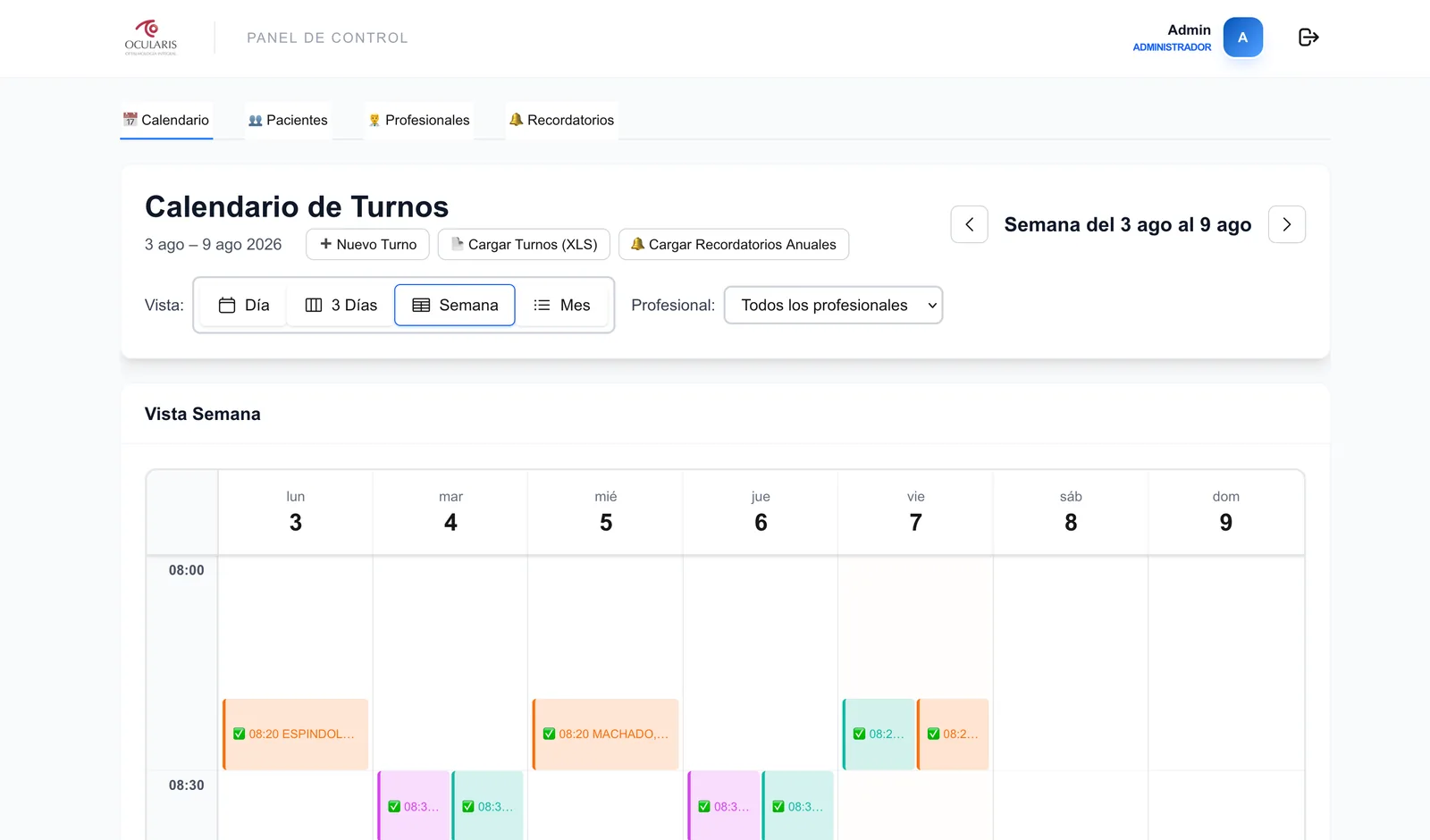
Task: Open the Recordatorios tab
Action: 561,120
